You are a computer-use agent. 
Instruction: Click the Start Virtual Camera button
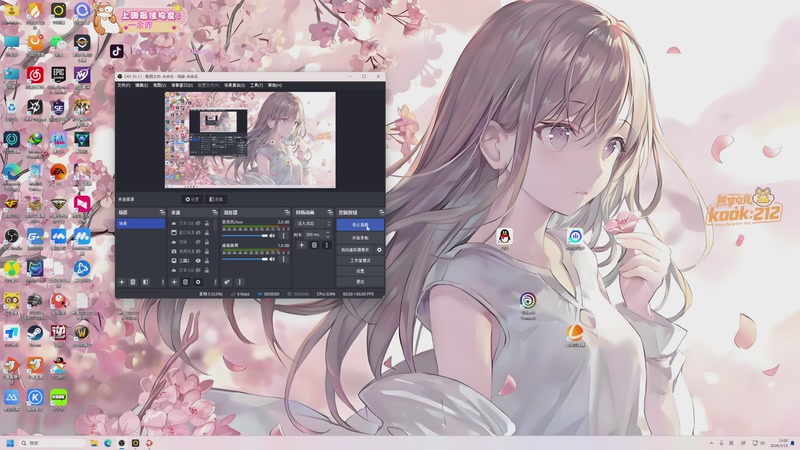point(355,250)
